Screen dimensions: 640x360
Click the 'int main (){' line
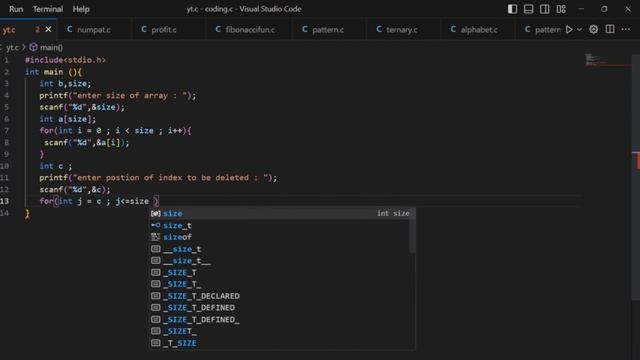click(53, 72)
